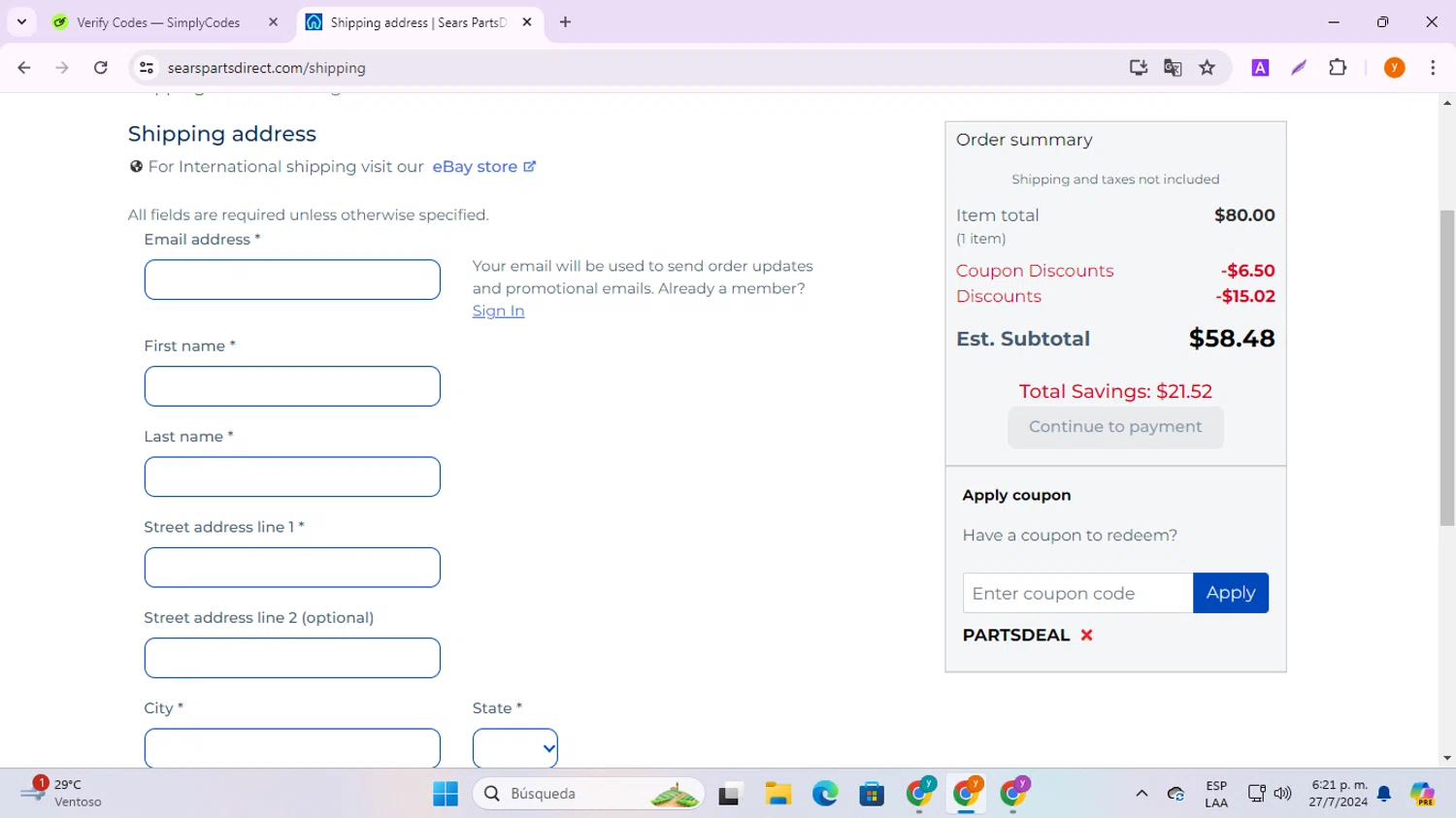Viewport: 1456px width, 818px height.
Task: Open the volume speaker tray icon
Action: (x=1282, y=794)
